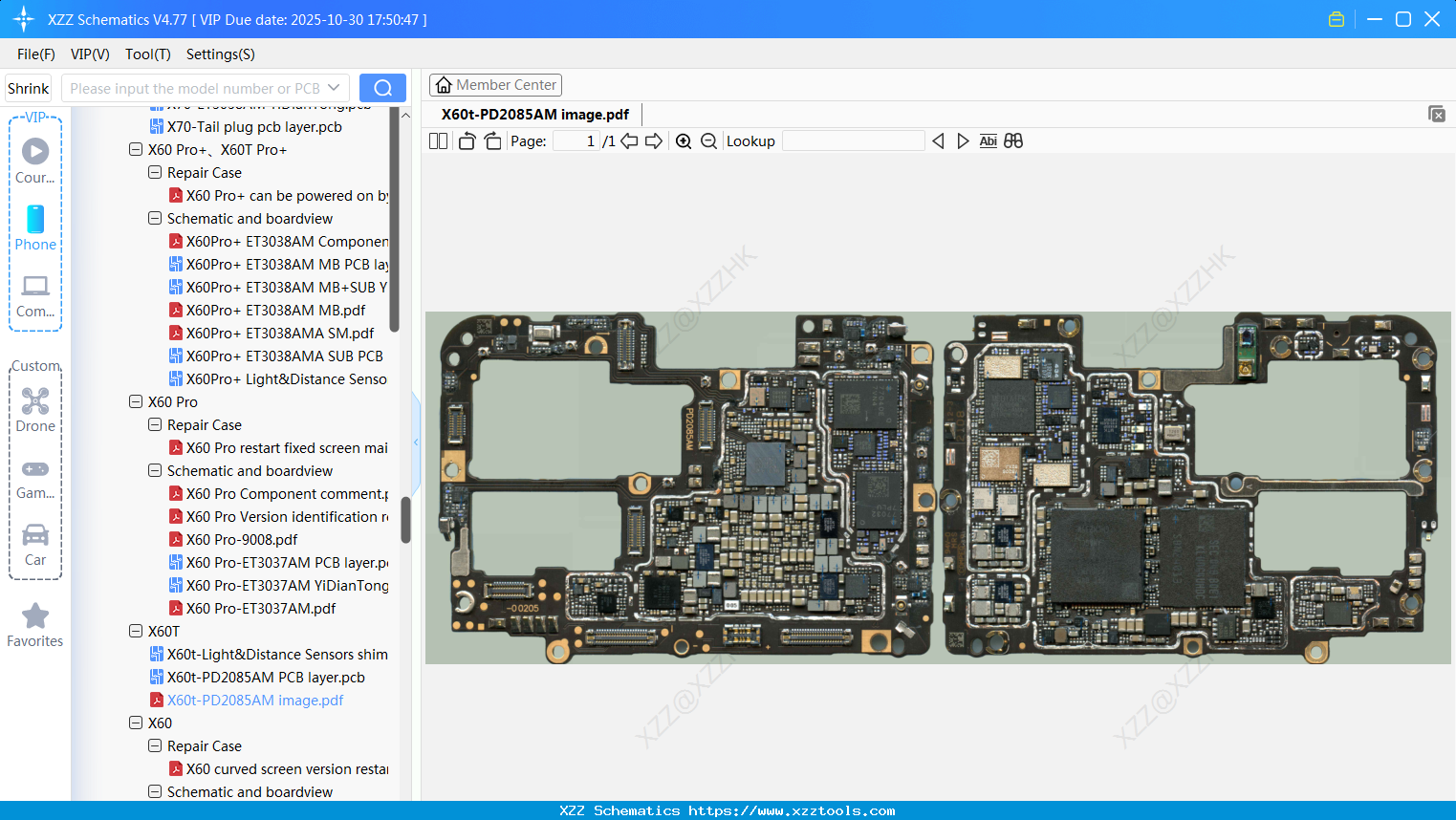Open the Tool menu
This screenshot has width=1456, height=820.
(147, 54)
